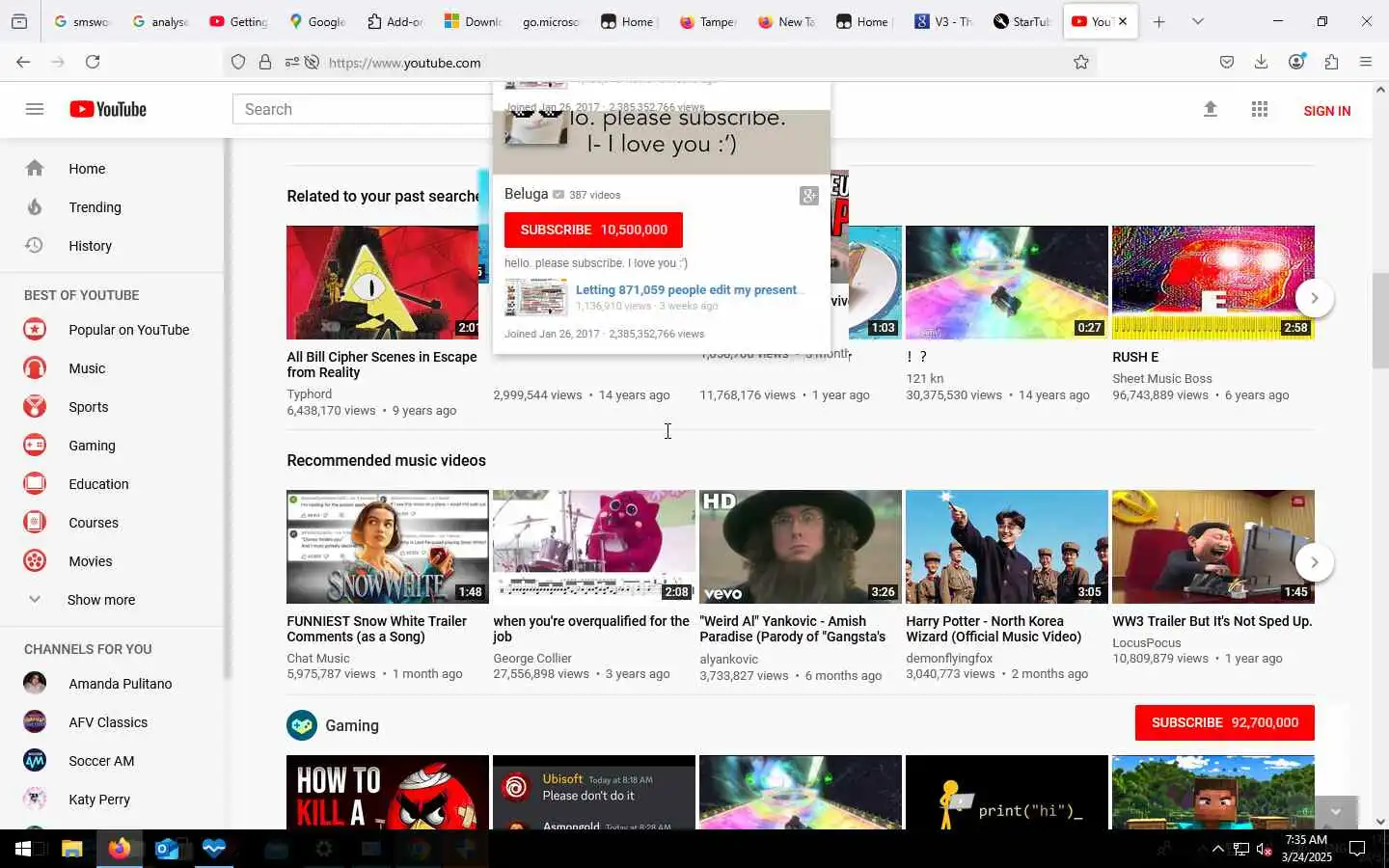Open Katy Perry channel avatar

[x=35, y=800]
